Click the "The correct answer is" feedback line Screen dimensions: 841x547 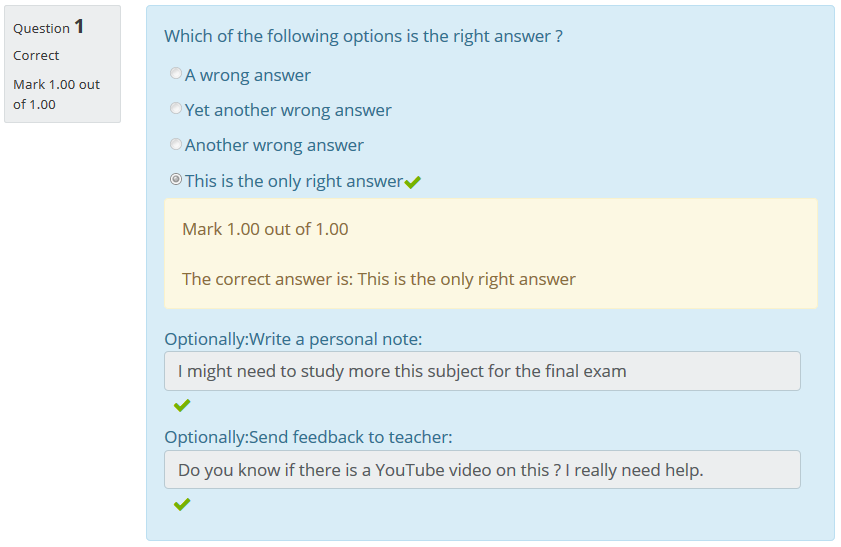tap(379, 279)
